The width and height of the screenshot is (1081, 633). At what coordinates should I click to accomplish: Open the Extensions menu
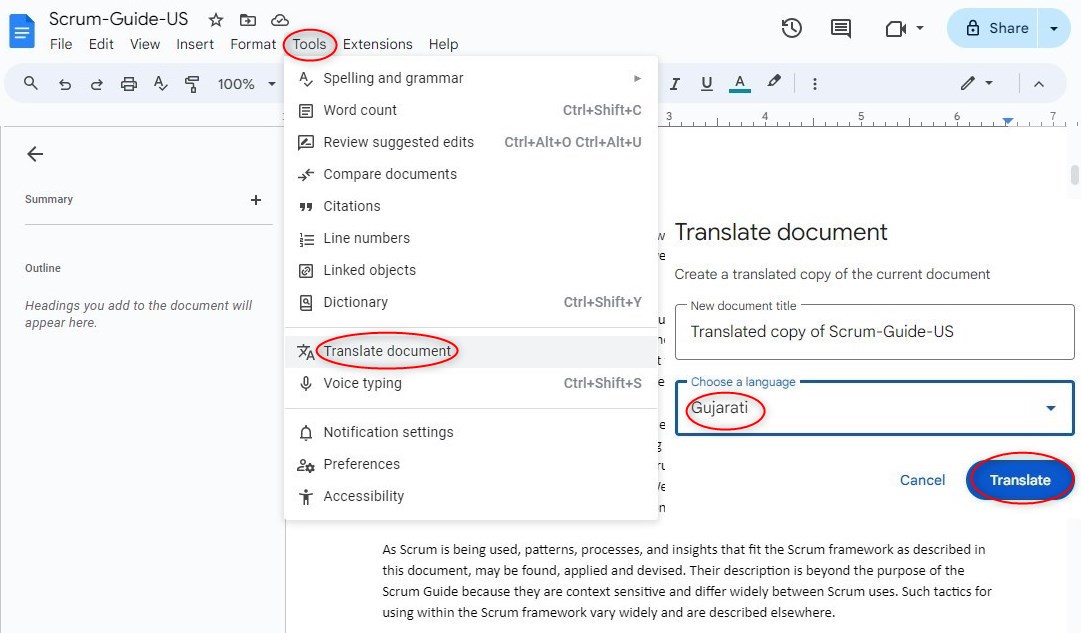point(377,44)
